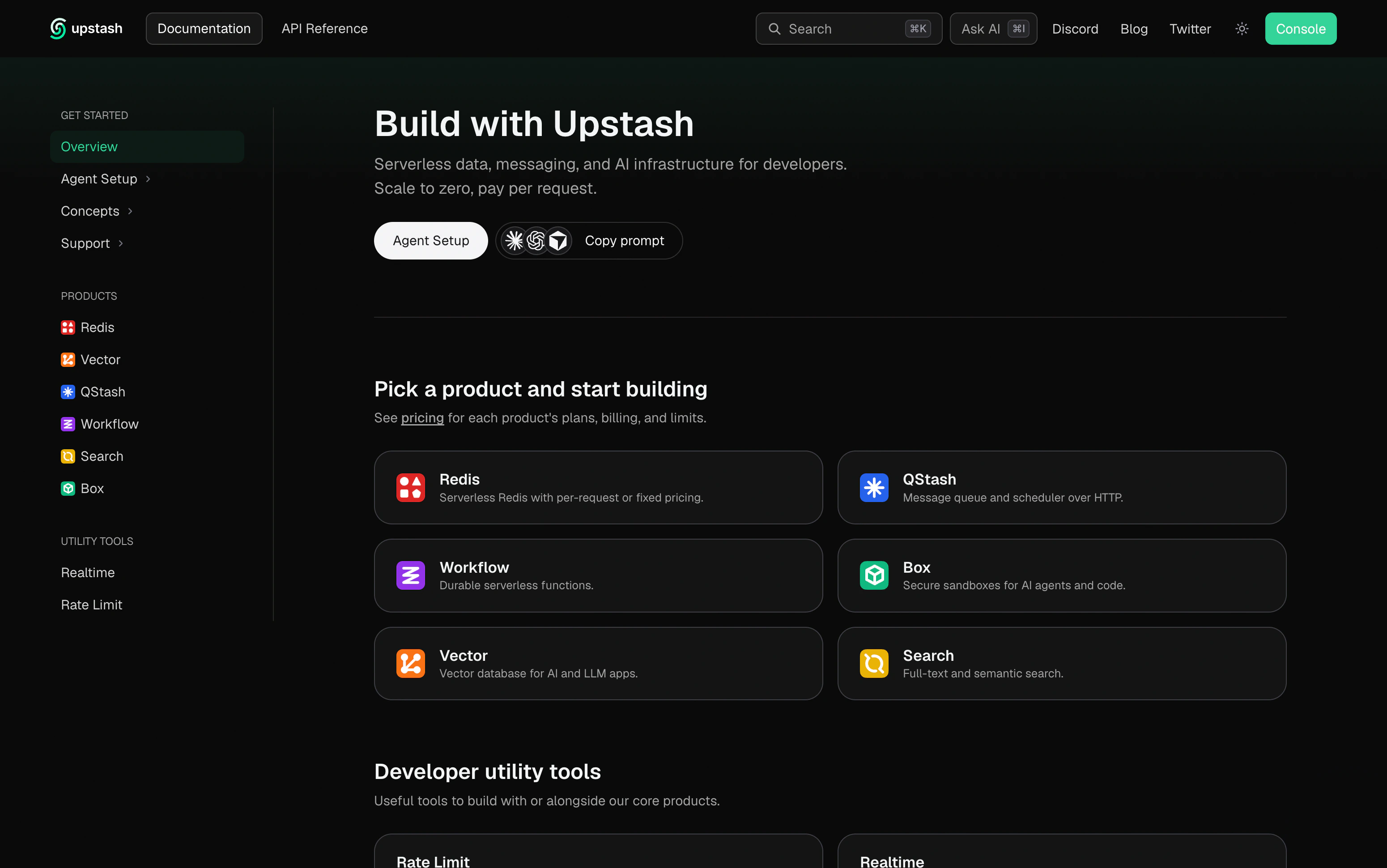The height and width of the screenshot is (868, 1387).
Task: Toggle the light/dark theme sun icon
Action: pyautogui.click(x=1241, y=29)
